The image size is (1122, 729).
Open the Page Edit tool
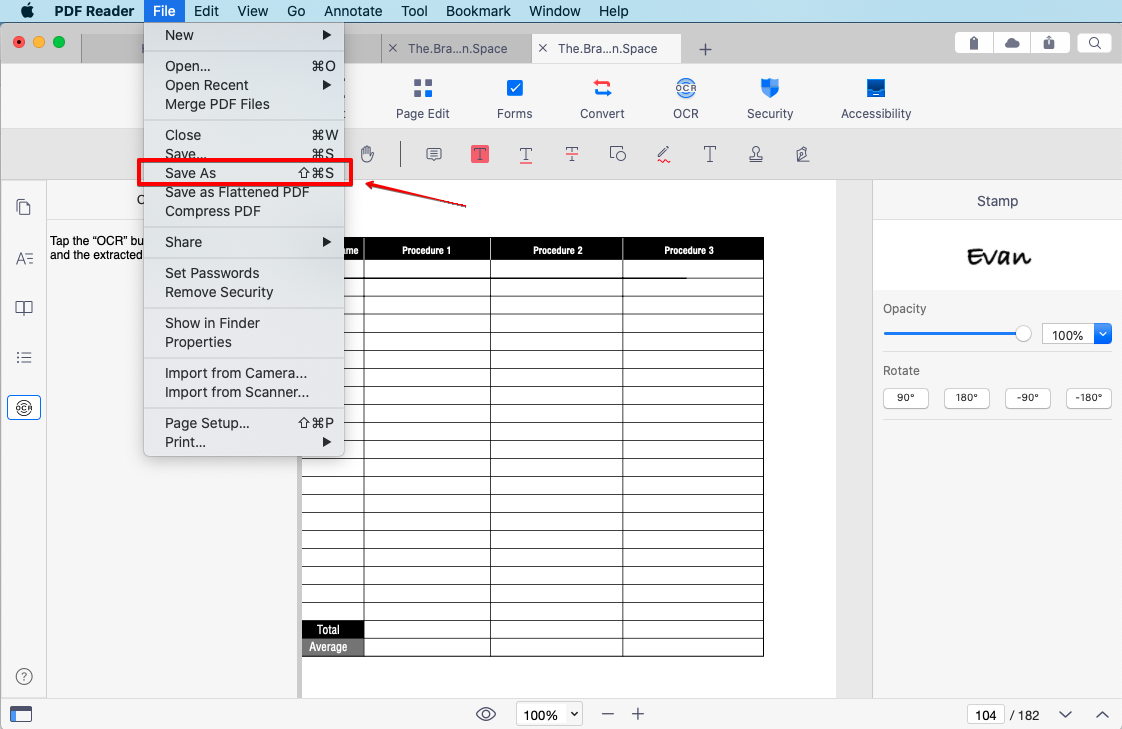point(422,99)
